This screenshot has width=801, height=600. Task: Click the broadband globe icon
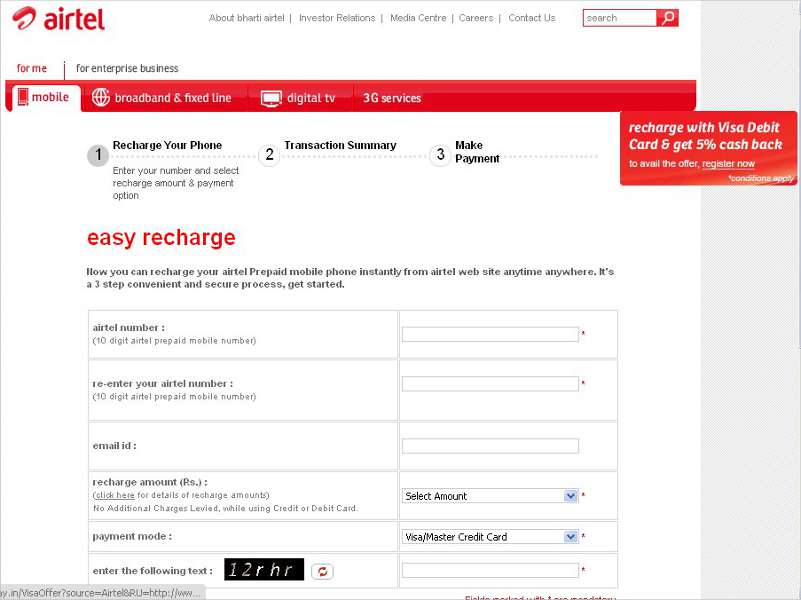tap(101, 97)
